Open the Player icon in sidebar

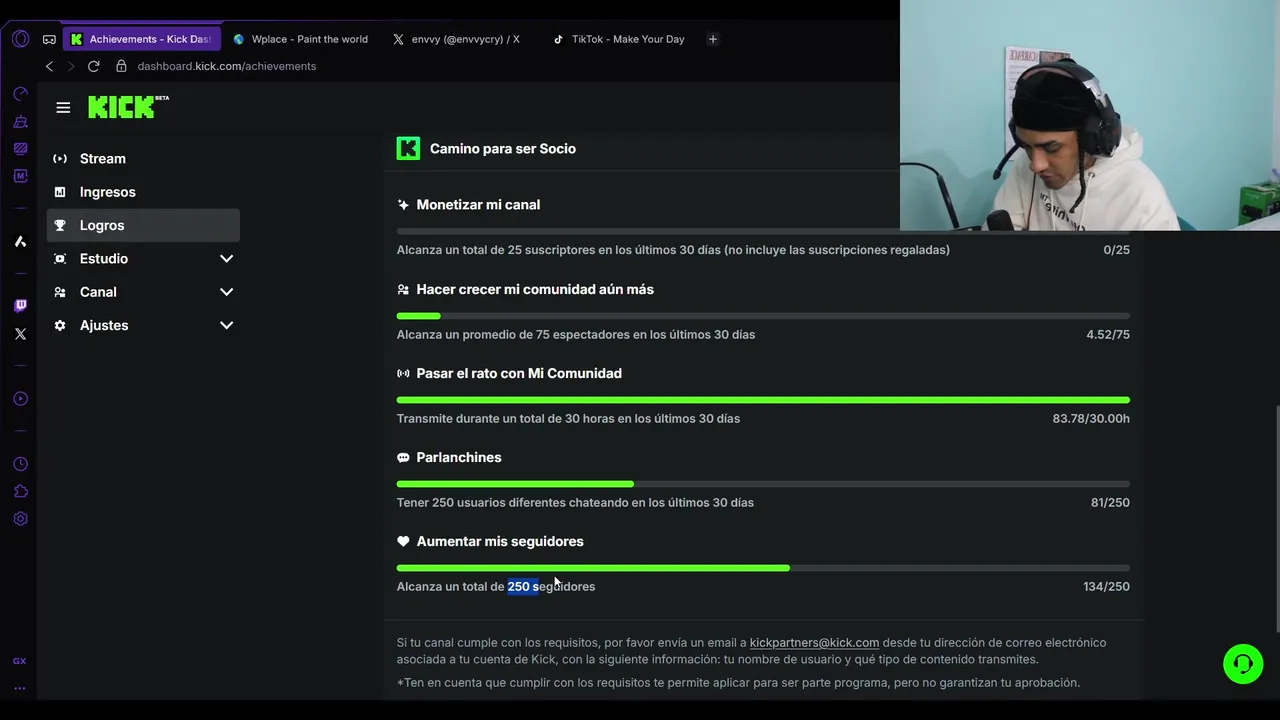[x=20, y=399]
